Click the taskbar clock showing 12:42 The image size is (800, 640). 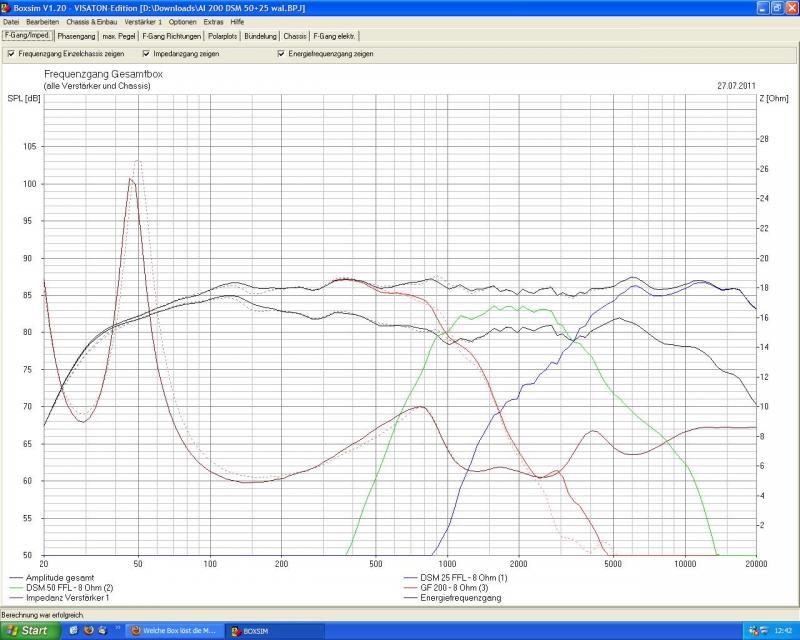[783, 631]
